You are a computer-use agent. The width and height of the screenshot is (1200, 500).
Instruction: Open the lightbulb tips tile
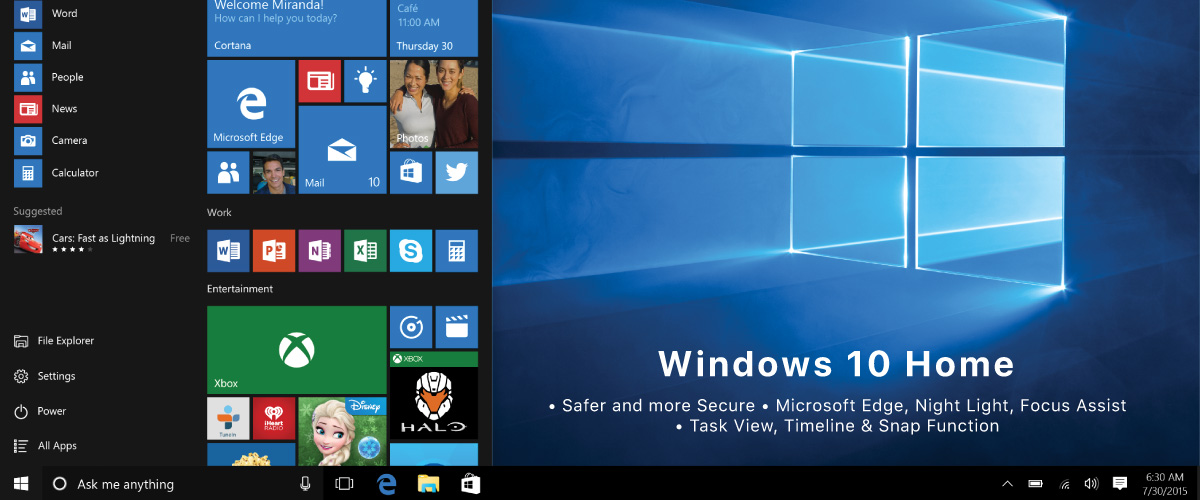[x=365, y=81]
